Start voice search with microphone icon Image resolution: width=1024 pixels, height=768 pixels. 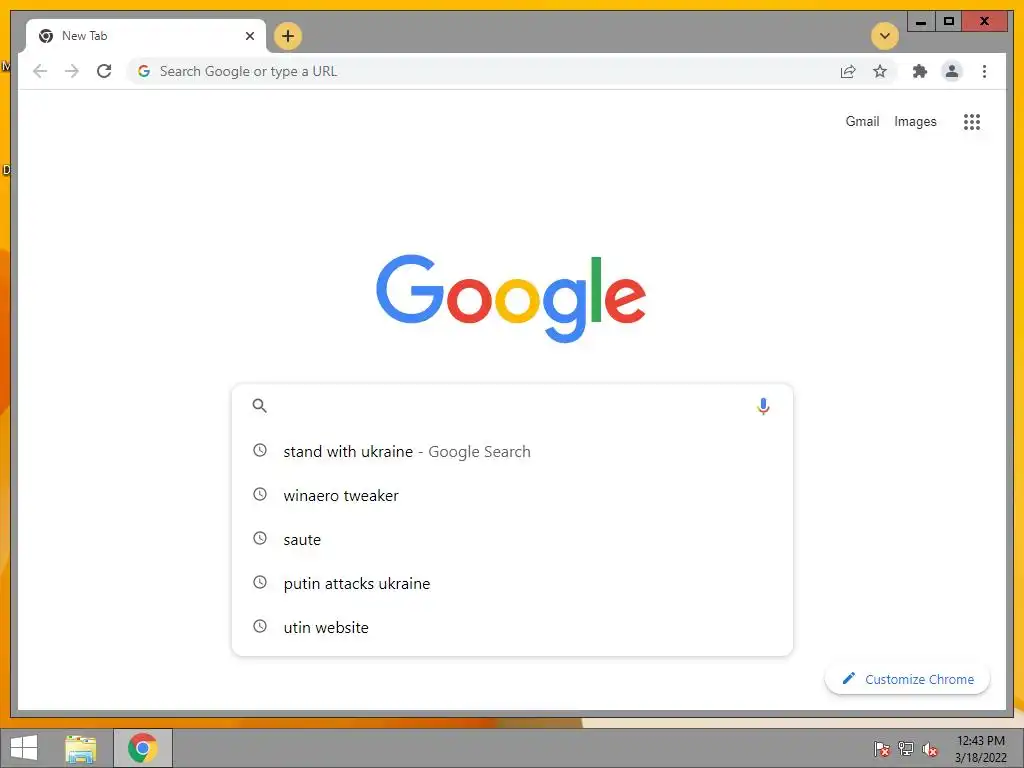(763, 406)
